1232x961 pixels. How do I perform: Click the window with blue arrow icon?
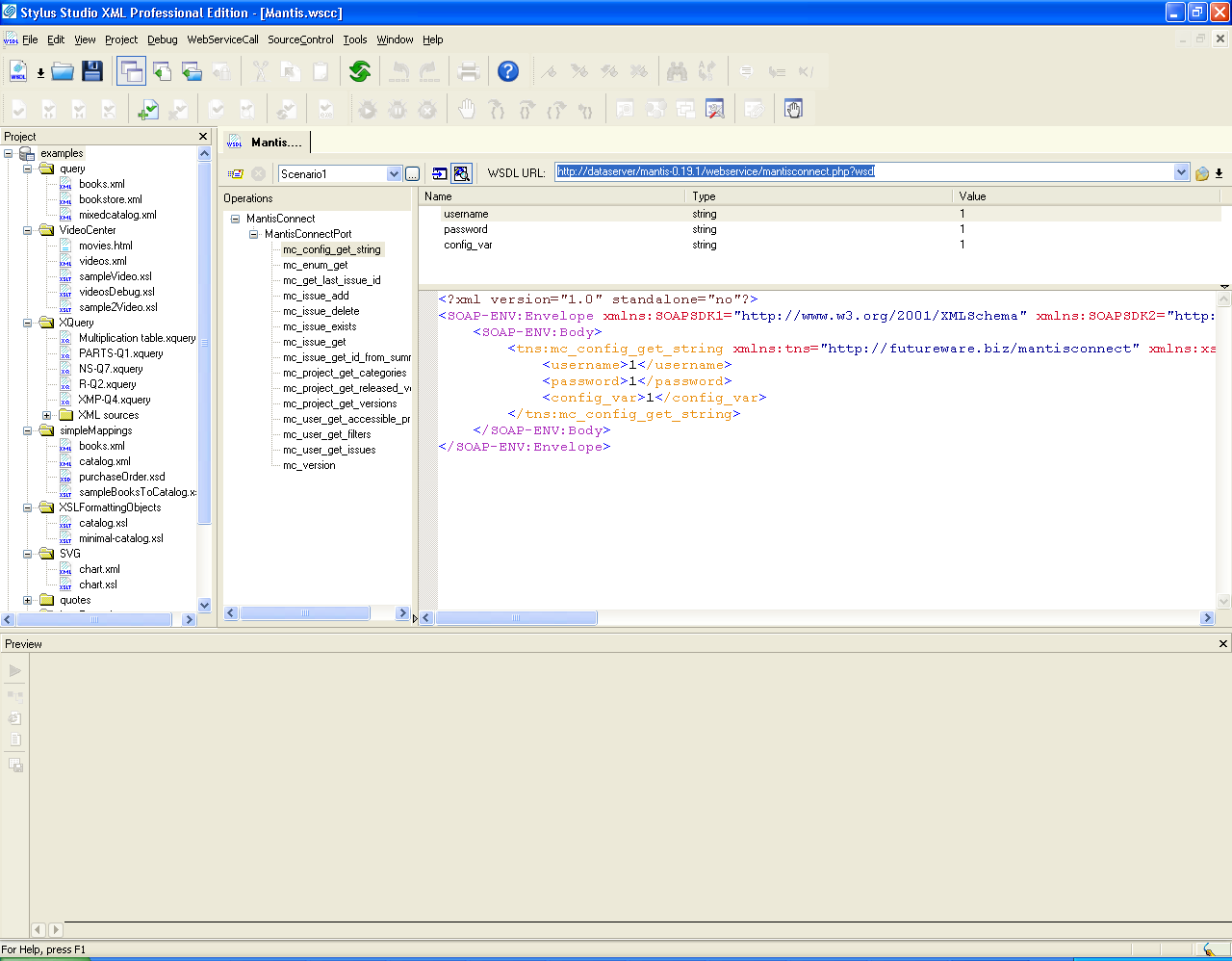192,71
